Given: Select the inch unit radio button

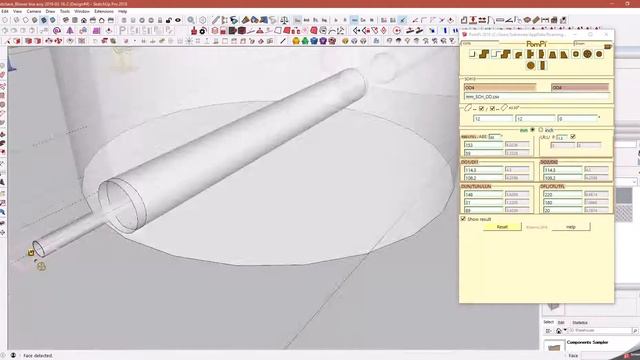Looking at the screenshot, I should pyautogui.click(x=541, y=130).
